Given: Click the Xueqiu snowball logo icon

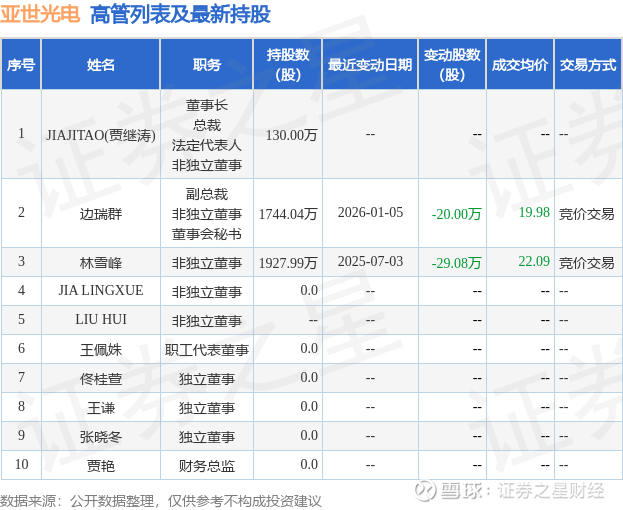Looking at the screenshot, I should [427, 491].
